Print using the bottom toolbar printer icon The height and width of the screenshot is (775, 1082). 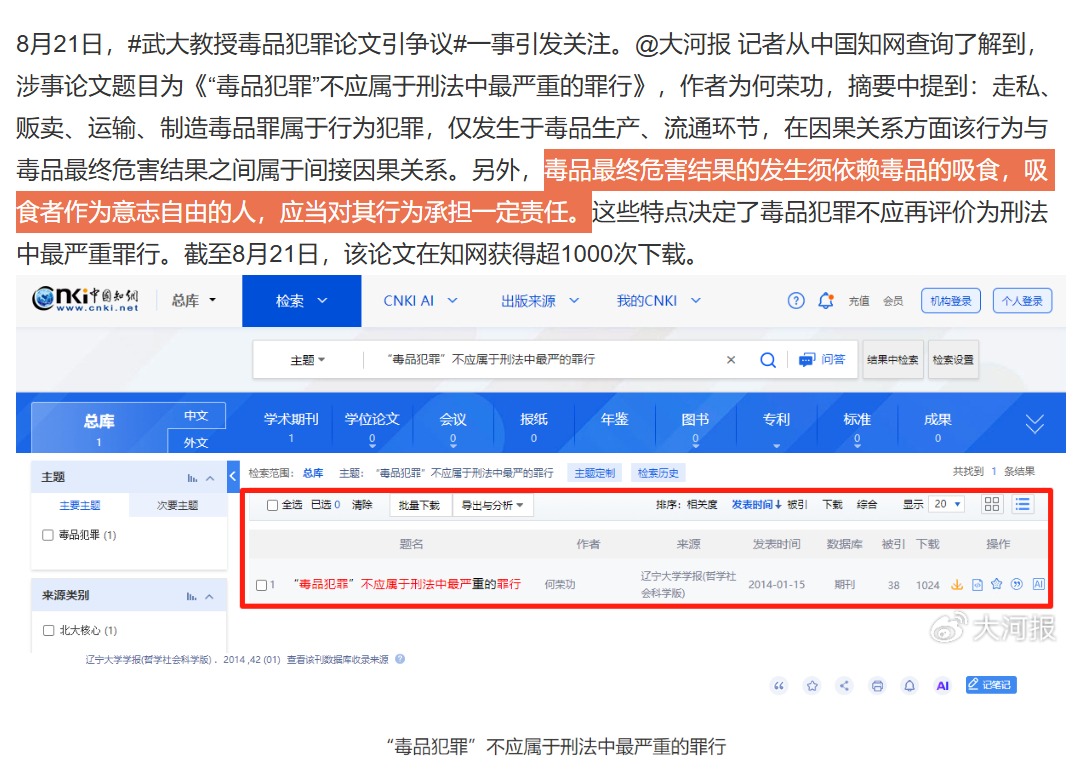click(877, 685)
